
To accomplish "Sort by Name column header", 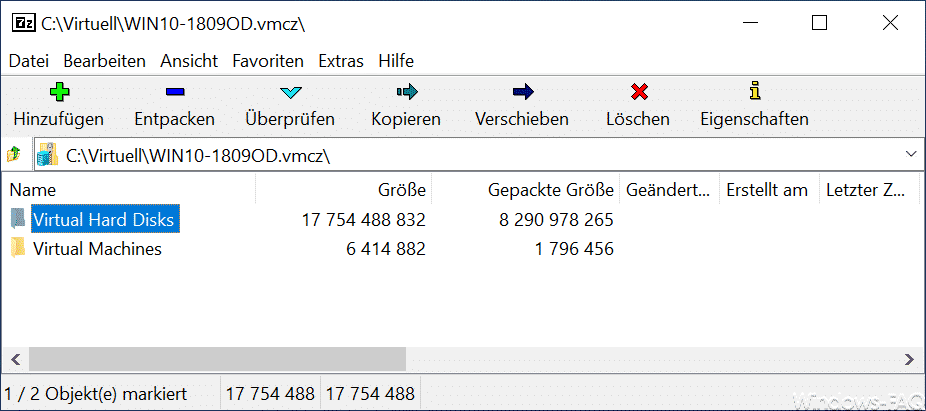I will pos(129,190).
